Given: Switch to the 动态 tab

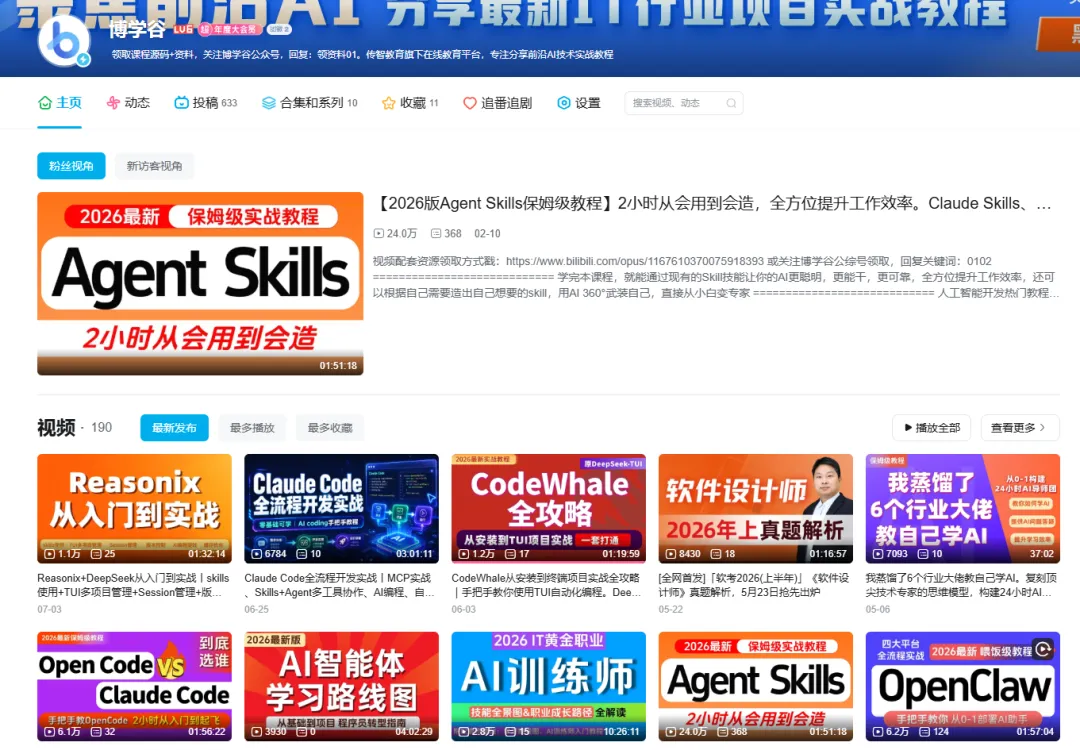Looking at the screenshot, I should [x=128, y=103].
